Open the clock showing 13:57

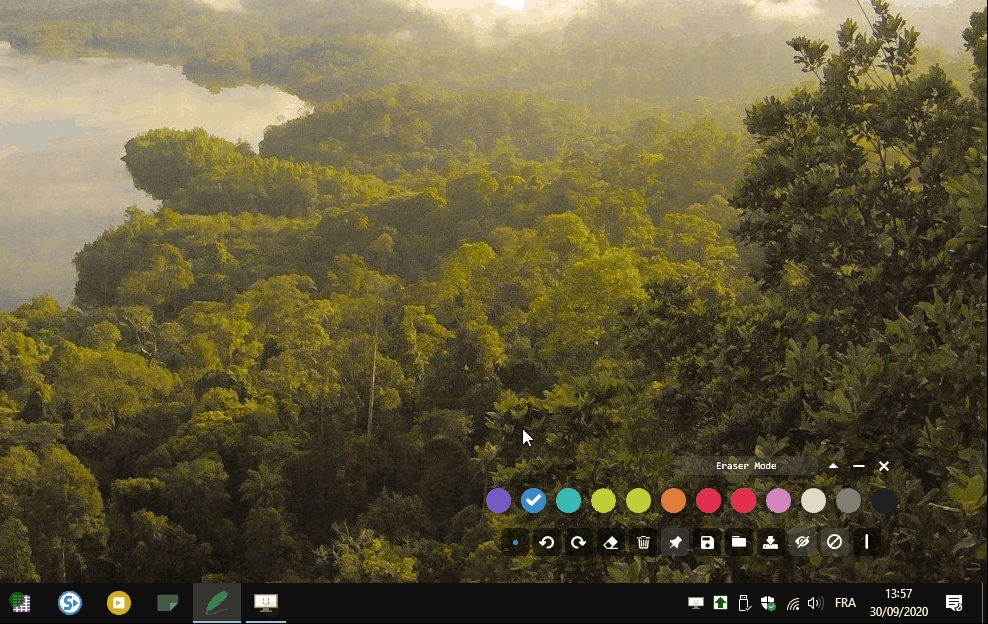point(899,603)
